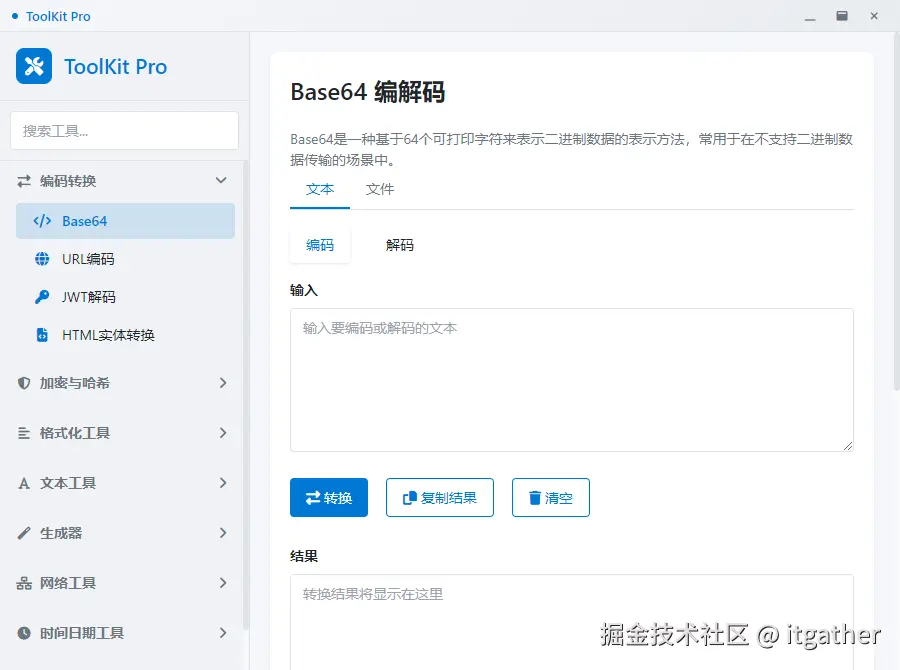Click the lines icon beside 格式化工具

[x=24, y=433]
